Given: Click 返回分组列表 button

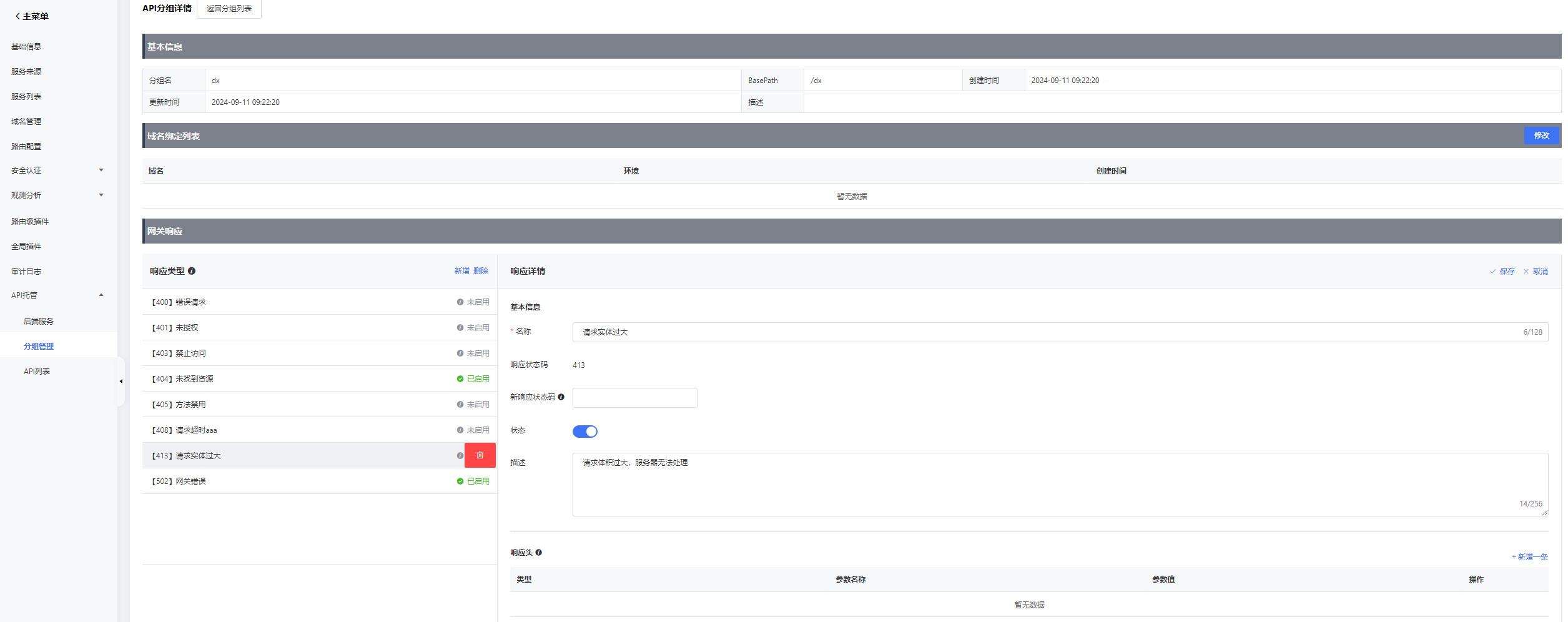Looking at the screenshot, I should click(229, 9).
